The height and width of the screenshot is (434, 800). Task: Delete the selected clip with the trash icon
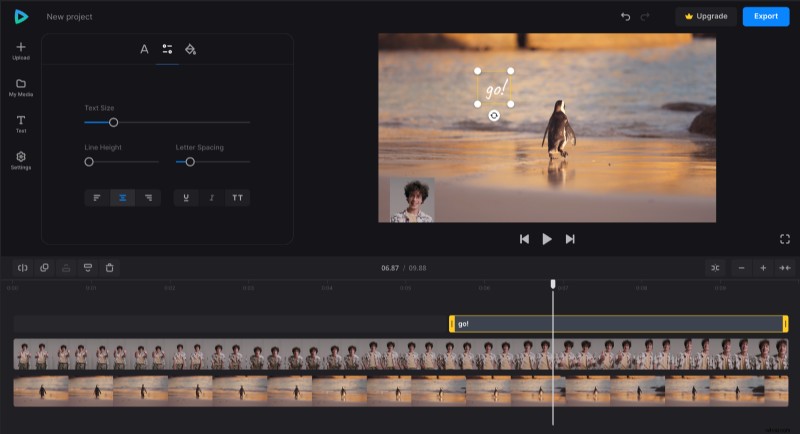(x=109, y=268)
